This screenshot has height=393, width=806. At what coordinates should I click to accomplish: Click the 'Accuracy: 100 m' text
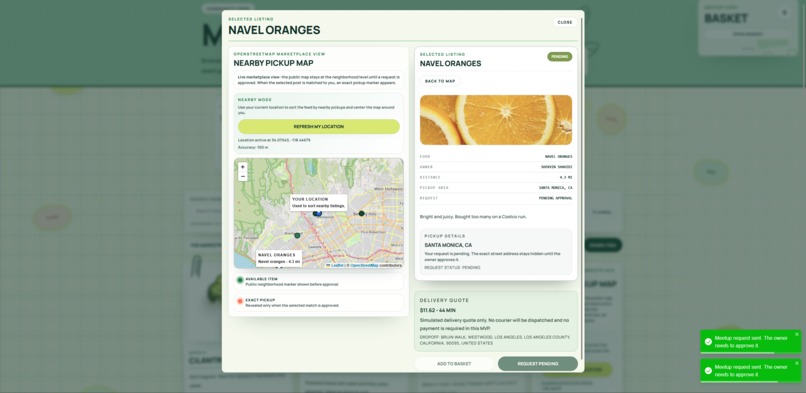point(253,147)
